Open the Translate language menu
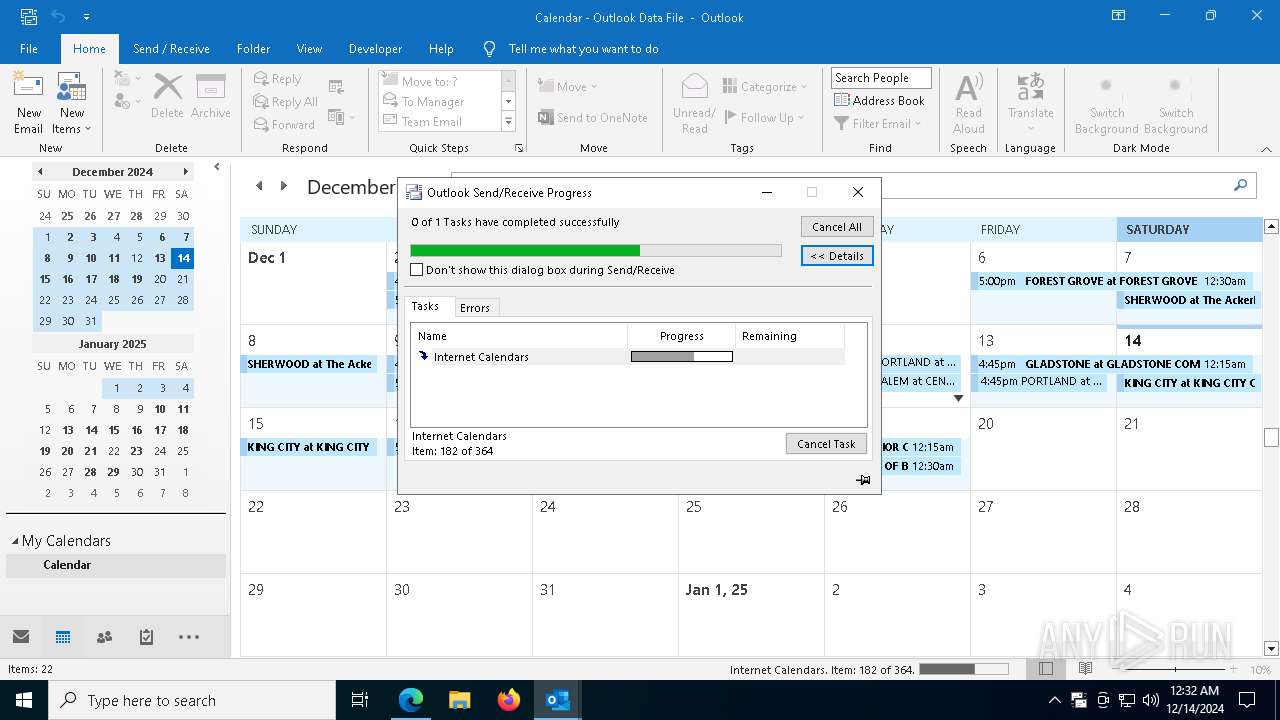Viewport: 1280px width, 720px height. coord(1030,104)
